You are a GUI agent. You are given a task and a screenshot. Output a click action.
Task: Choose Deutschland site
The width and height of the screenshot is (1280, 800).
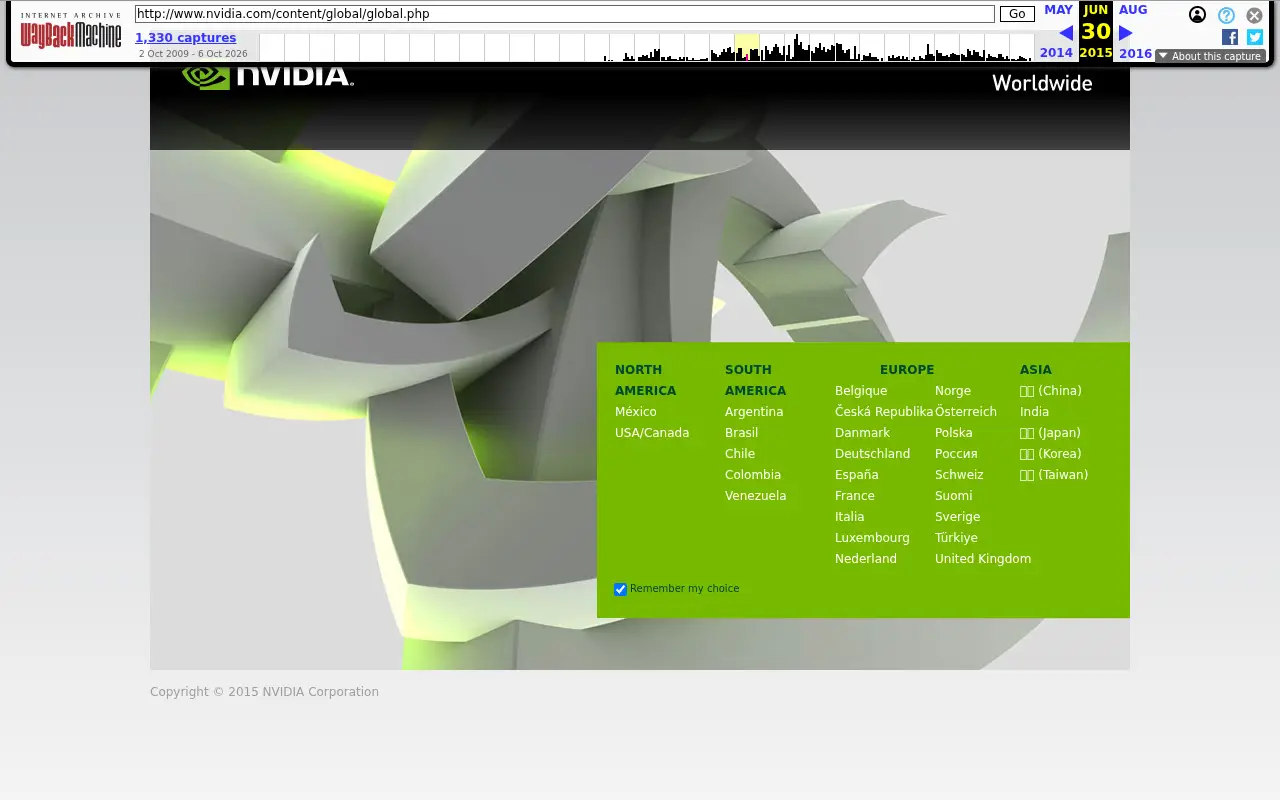pyautogui.click(x=872, y=454)
